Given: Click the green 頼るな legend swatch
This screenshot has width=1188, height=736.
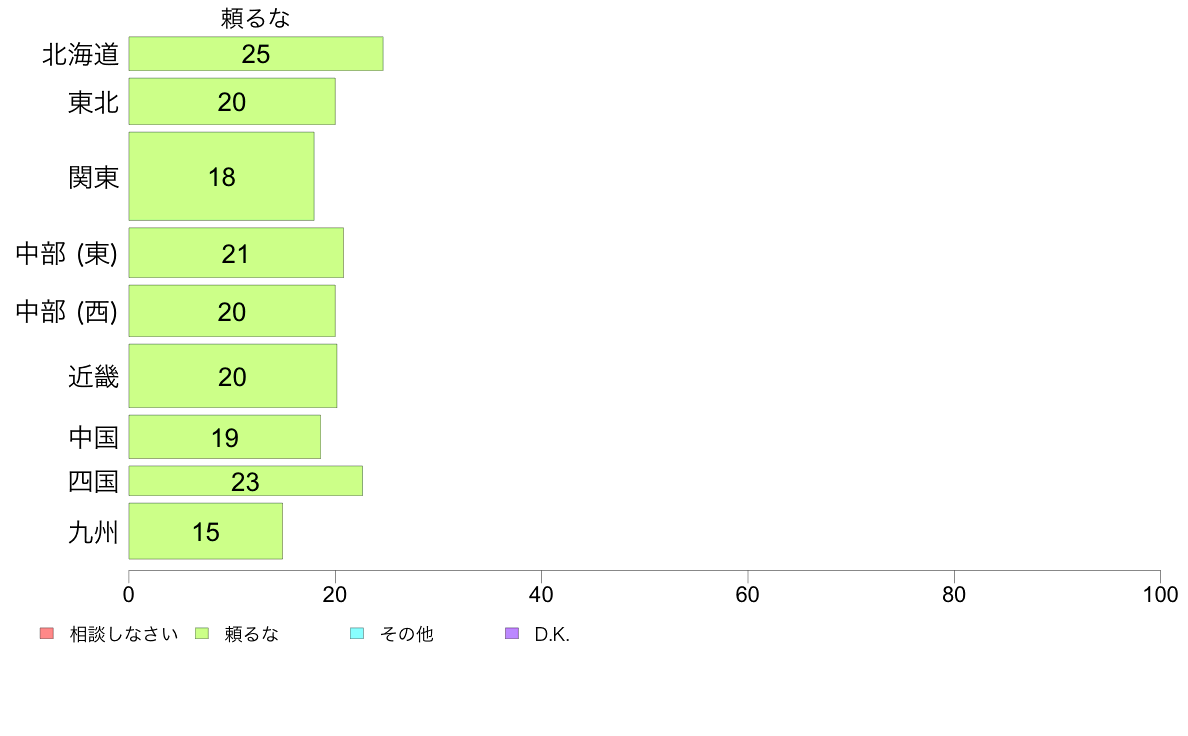Looking at the screenshot, I should point(202,633).
